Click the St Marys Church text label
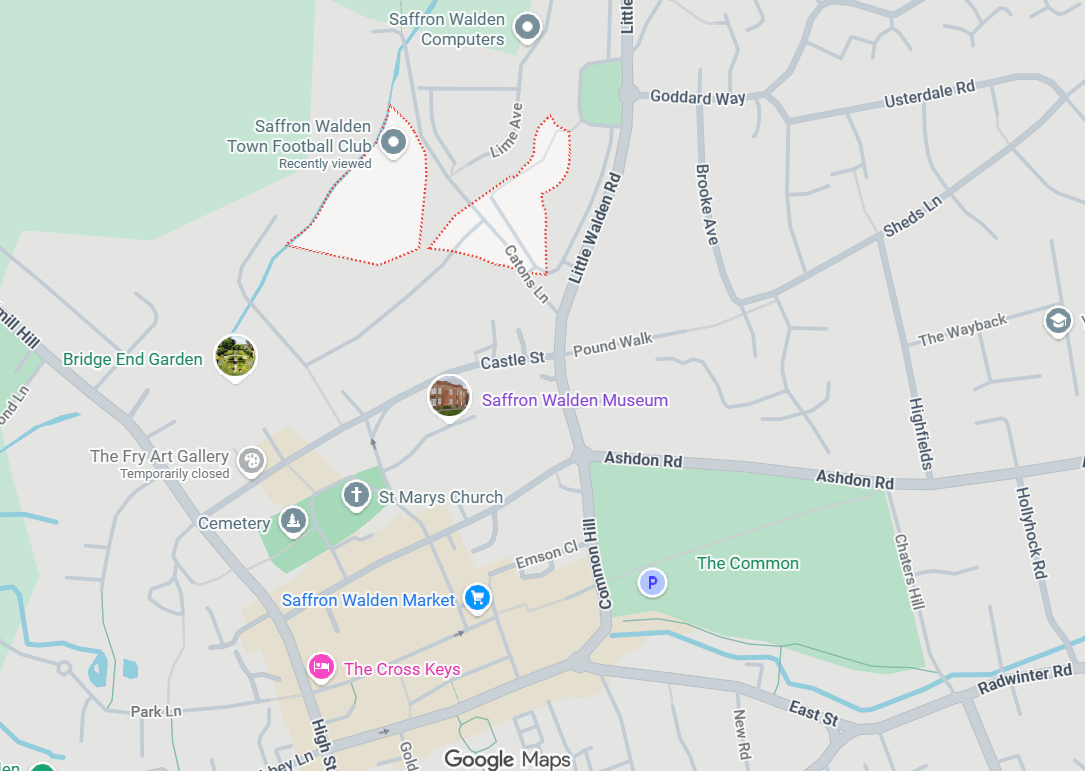This screenshot has width=1085, height=771. coord(441,497)
